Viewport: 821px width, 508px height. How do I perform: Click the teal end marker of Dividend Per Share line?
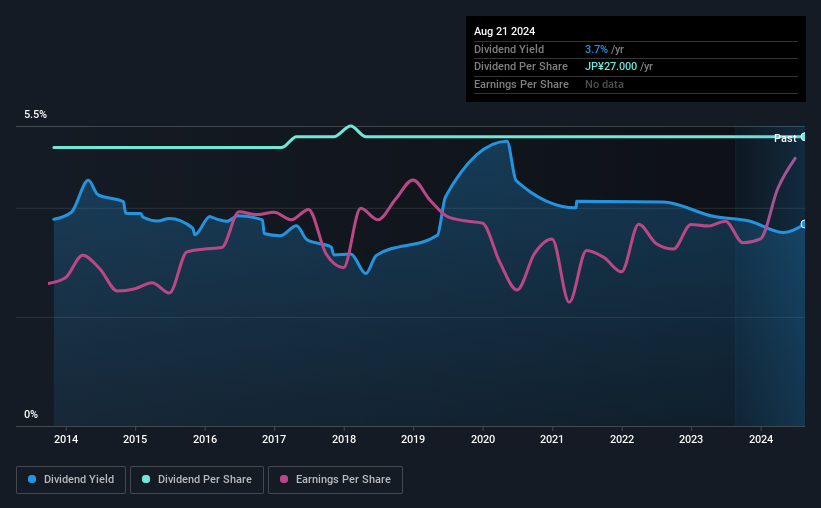point(804,136)
